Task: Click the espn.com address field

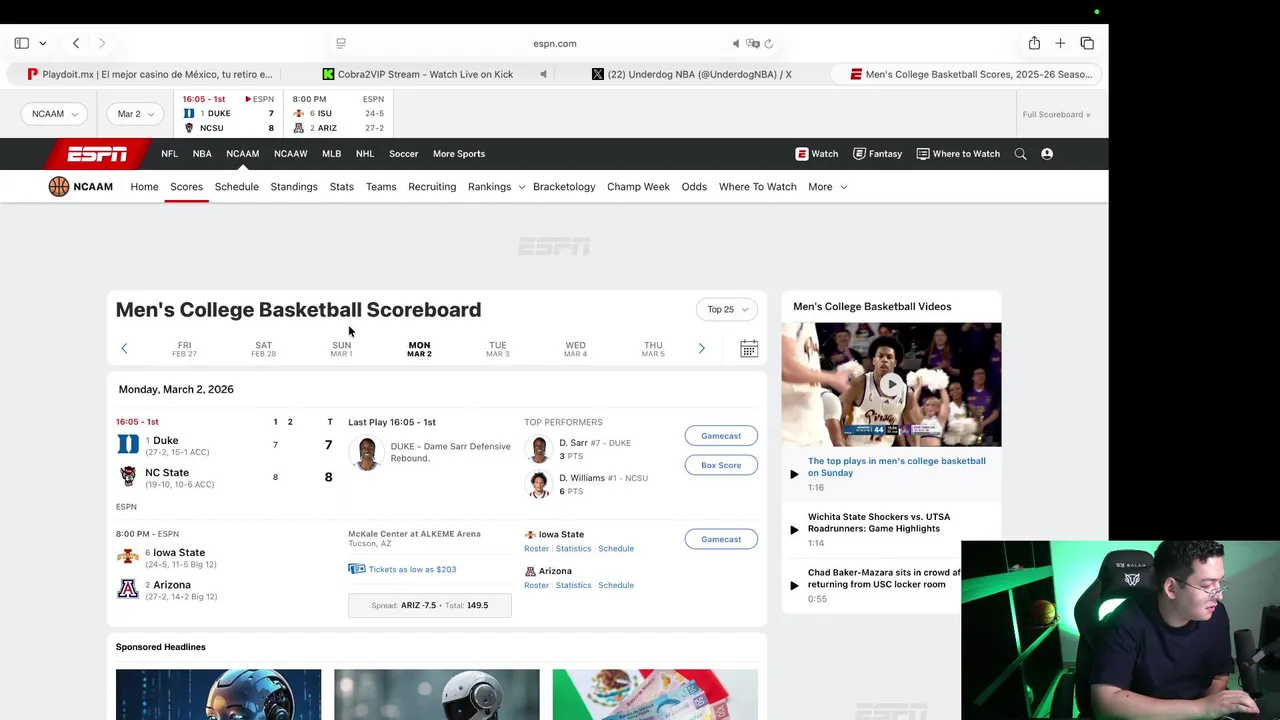Action: (555, 44)
